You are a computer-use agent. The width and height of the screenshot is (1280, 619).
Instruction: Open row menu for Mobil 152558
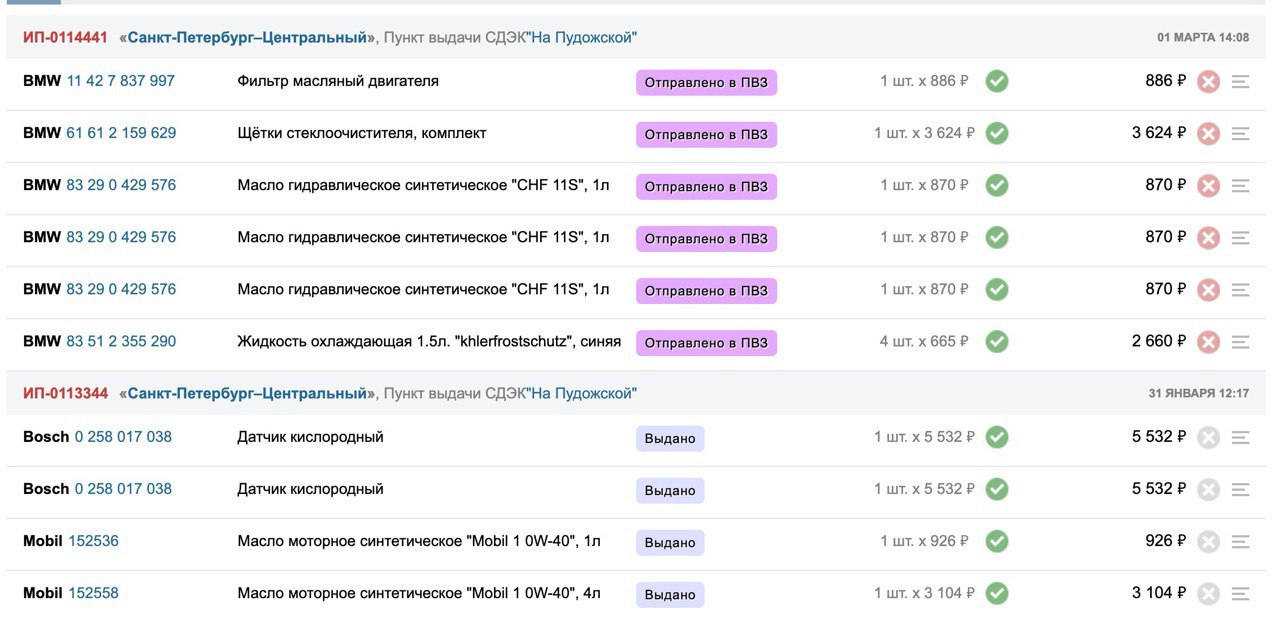point(1241,594)
